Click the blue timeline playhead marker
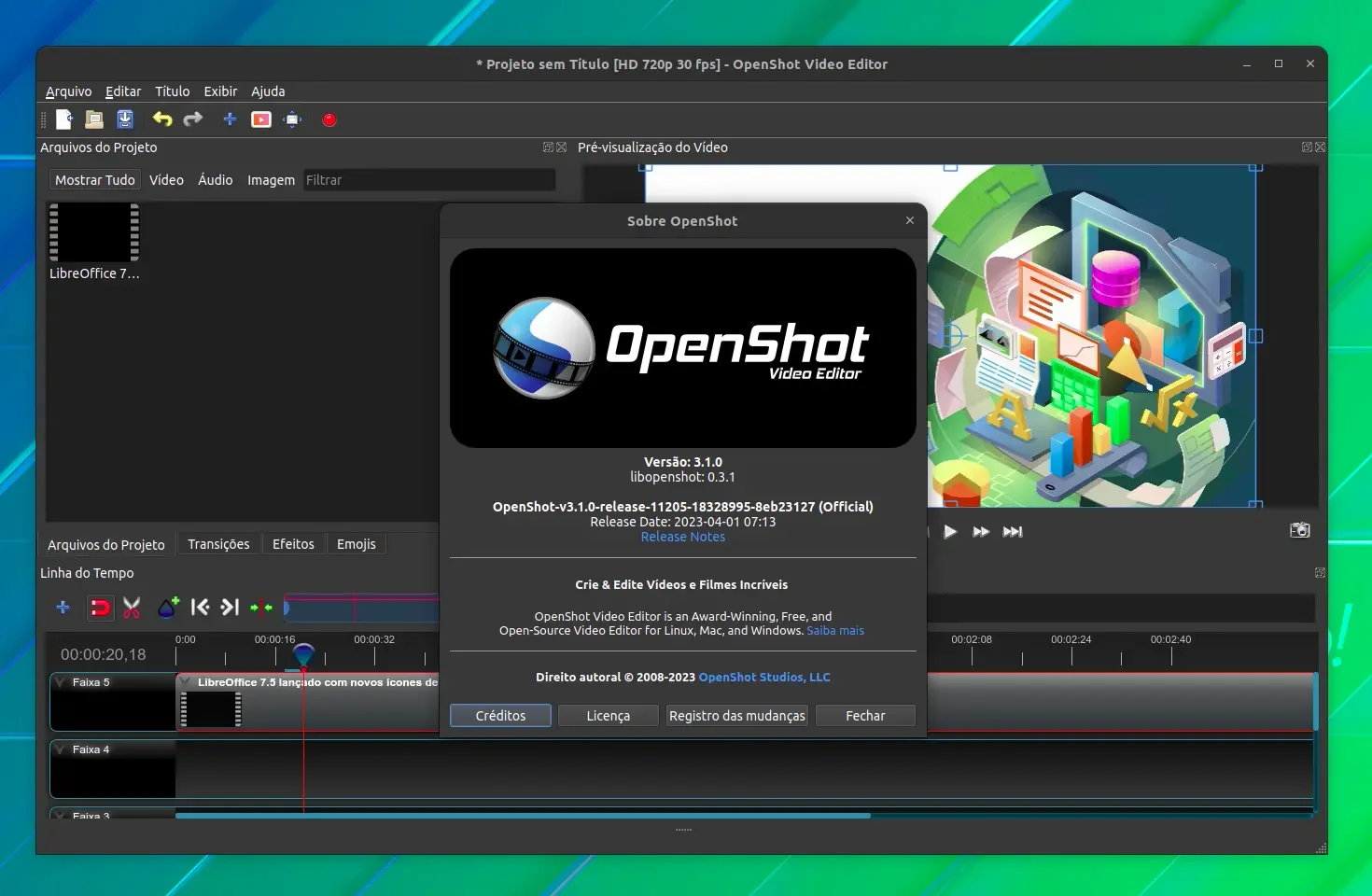The height and width of the screenshot is (896, 1372). (303, 654)
